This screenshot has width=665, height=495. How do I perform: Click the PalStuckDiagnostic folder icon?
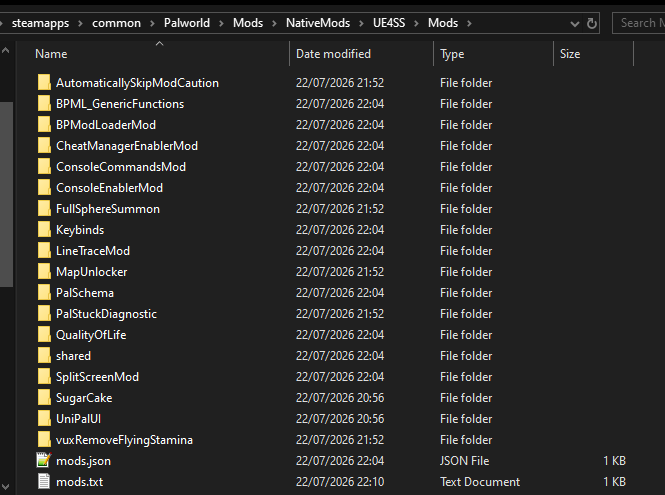(x=44, y=313)
